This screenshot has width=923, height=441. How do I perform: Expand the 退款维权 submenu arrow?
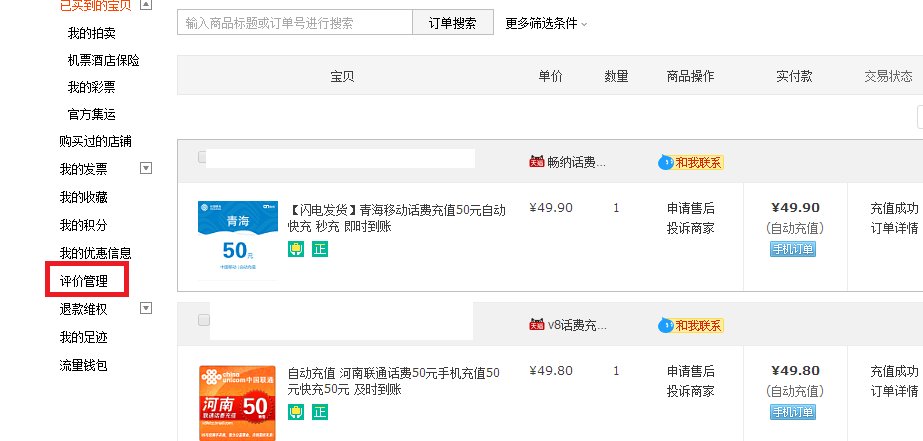(146, 308)
